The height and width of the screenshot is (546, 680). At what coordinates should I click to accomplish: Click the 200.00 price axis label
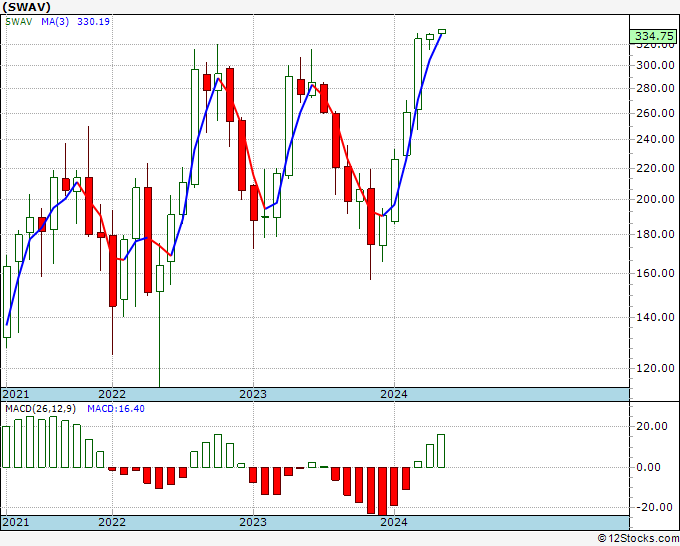(655, 199)
